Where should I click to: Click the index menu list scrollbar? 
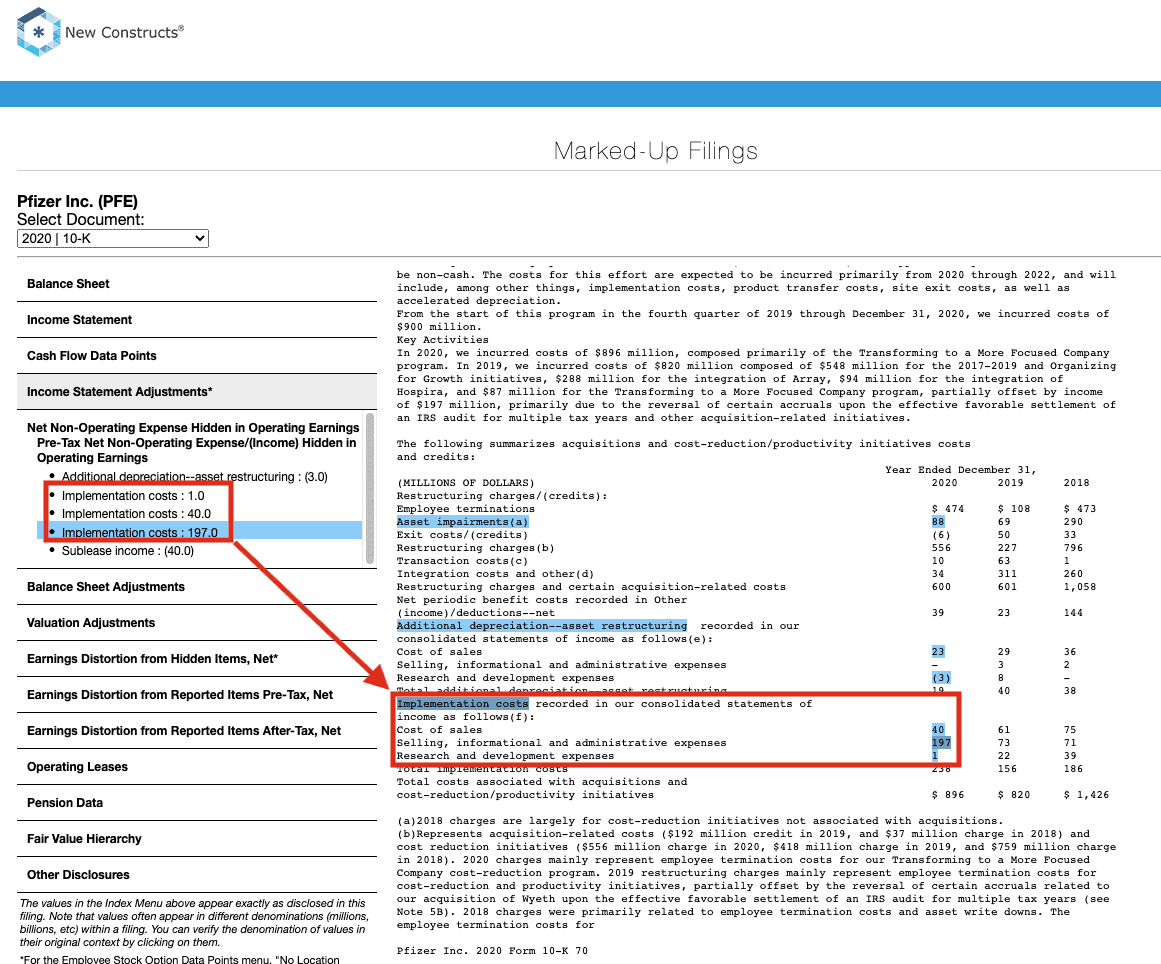[x=370, y=489]
